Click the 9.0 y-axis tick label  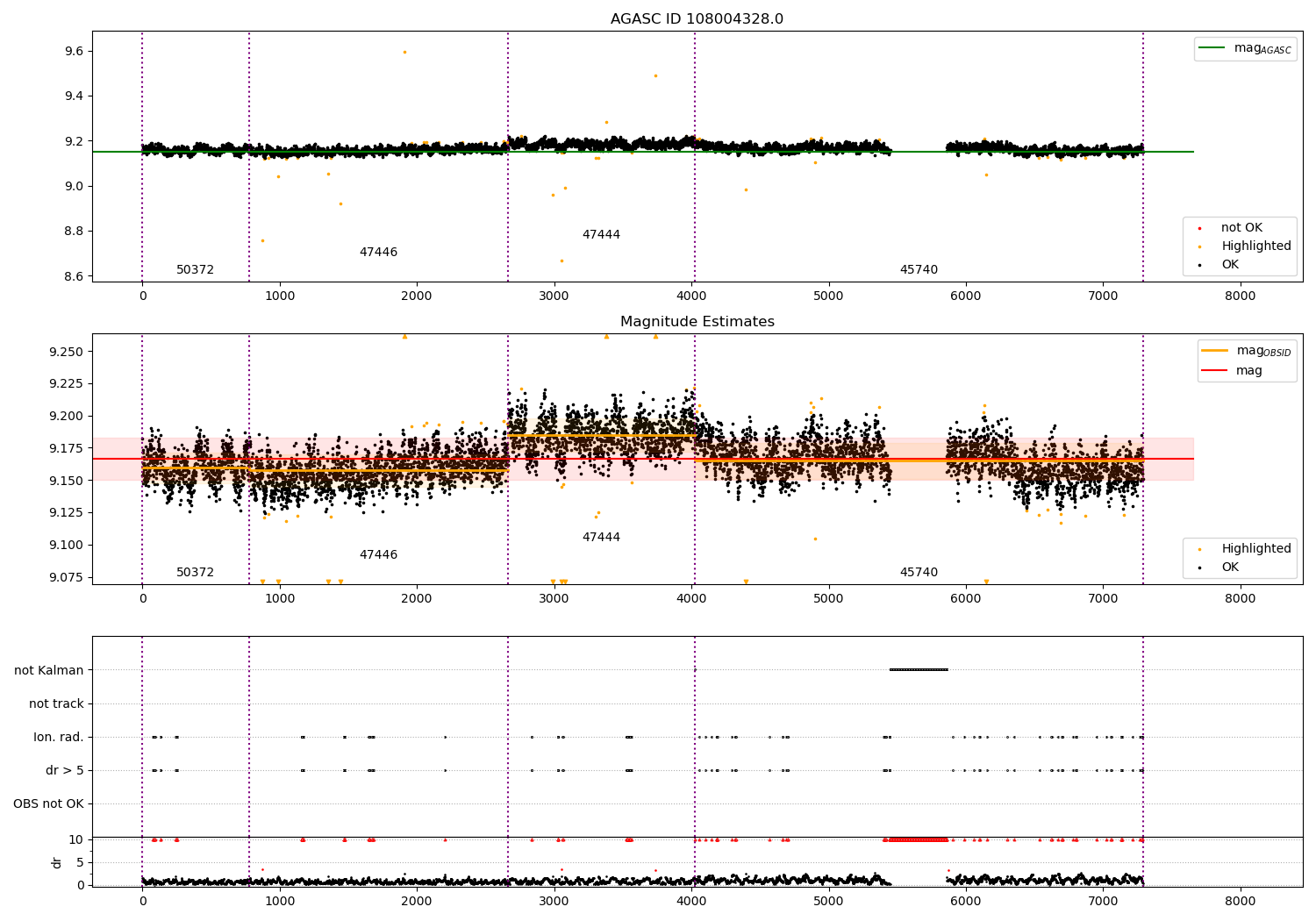point(74,186)
